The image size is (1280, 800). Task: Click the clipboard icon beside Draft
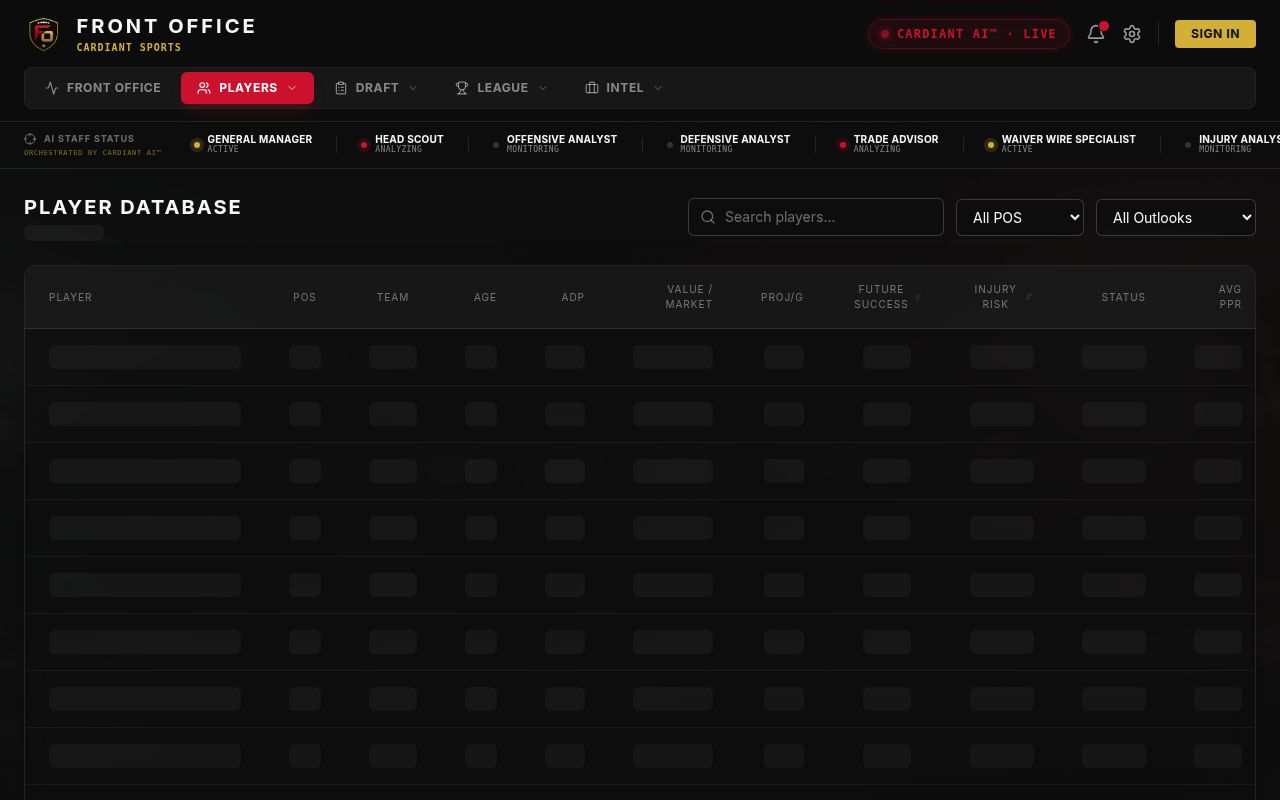(x=341, y=88)
